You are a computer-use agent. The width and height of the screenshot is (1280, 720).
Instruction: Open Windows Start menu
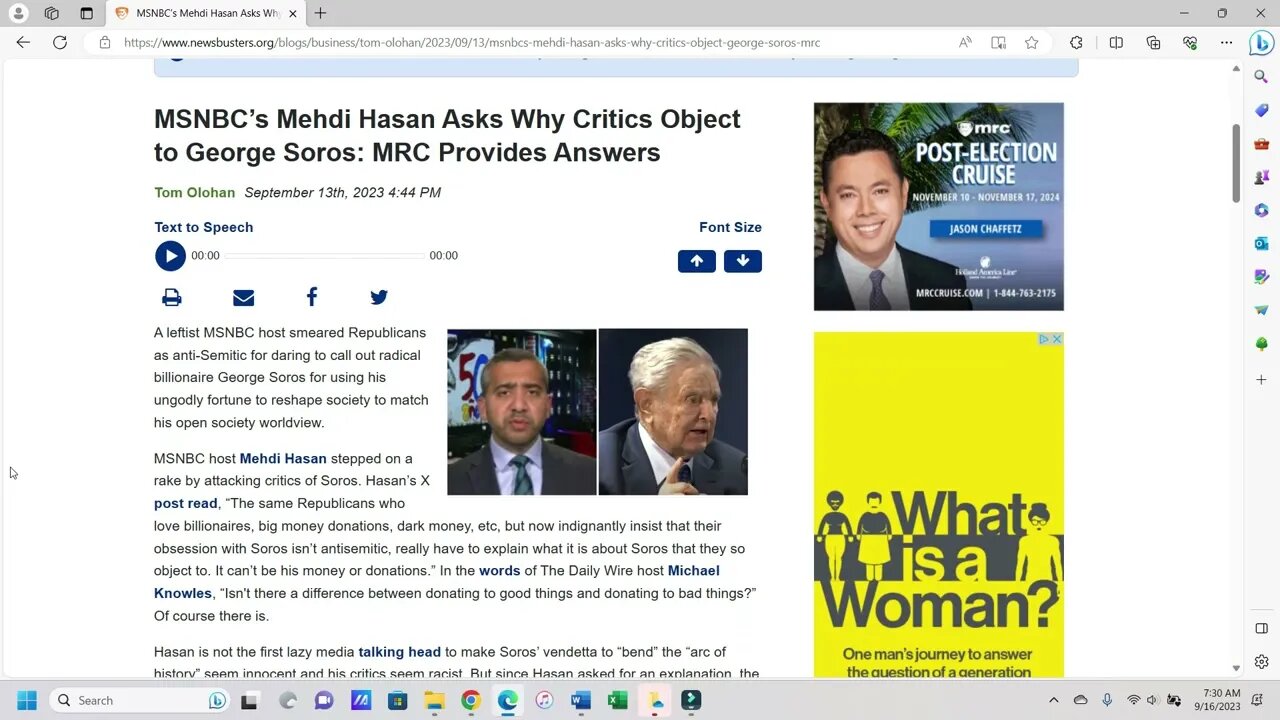[27, 700]
